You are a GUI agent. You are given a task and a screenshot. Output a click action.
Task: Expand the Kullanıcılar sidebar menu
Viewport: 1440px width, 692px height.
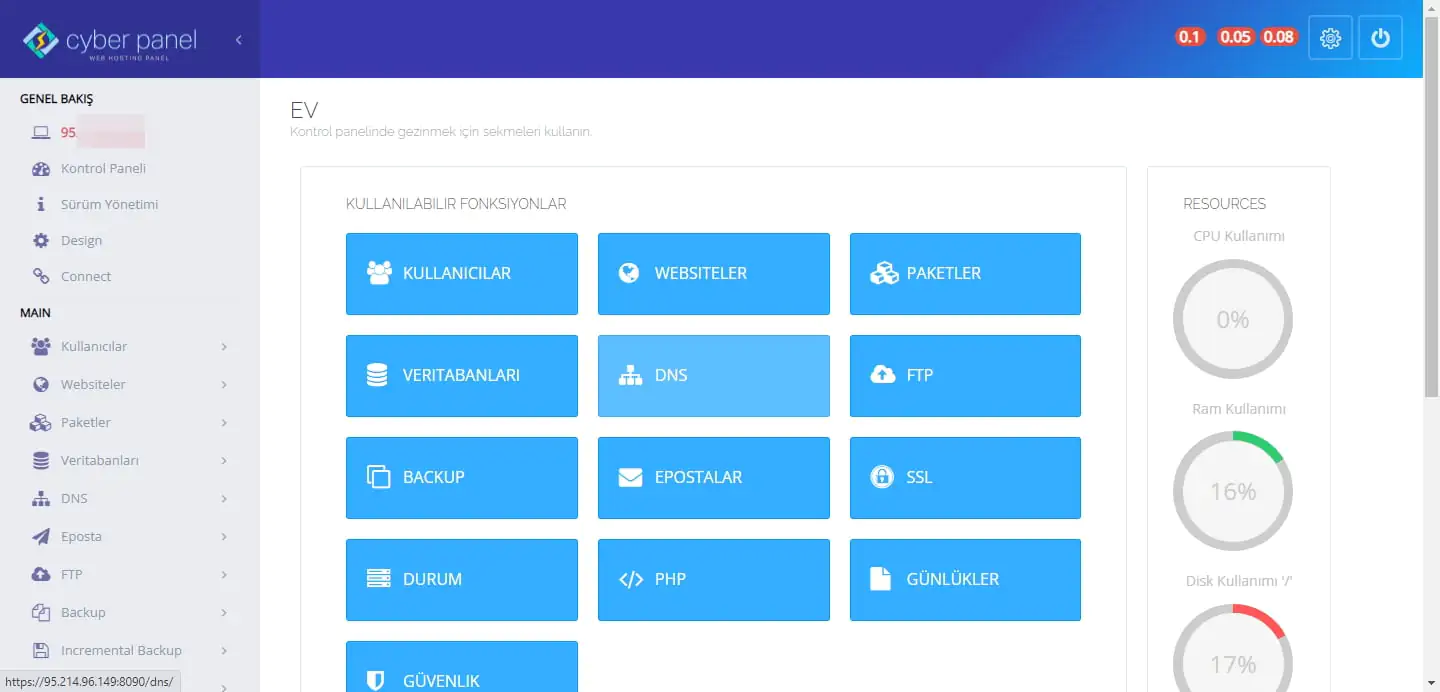point(95,346)
